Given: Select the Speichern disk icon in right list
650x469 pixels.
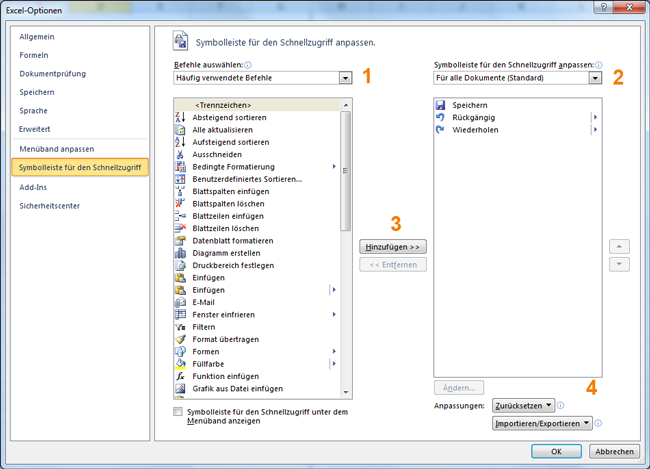Looking at the screenshot, I should pos(440,105).
